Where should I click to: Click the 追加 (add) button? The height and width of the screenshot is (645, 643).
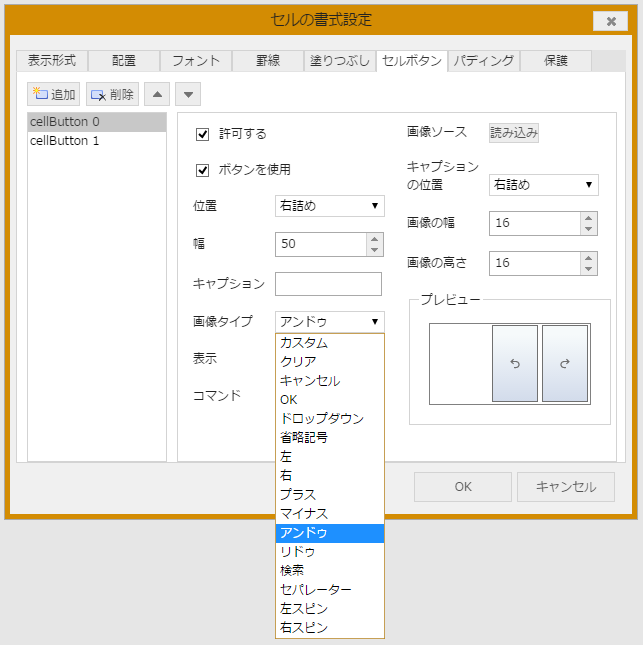click(53, 94)
